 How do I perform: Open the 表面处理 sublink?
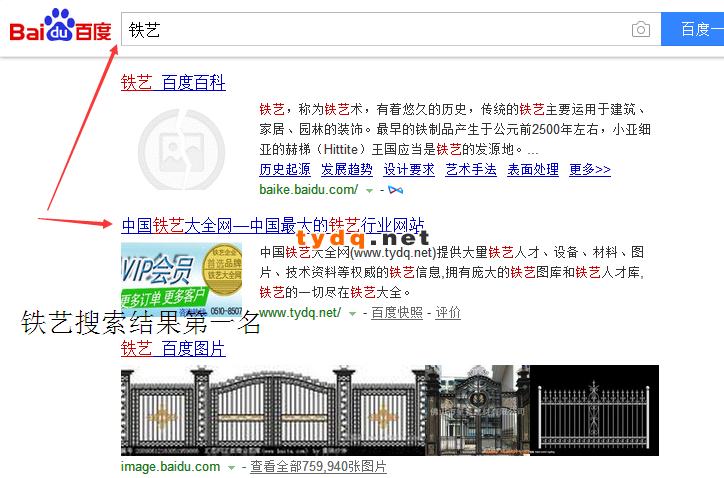point(533,169)
